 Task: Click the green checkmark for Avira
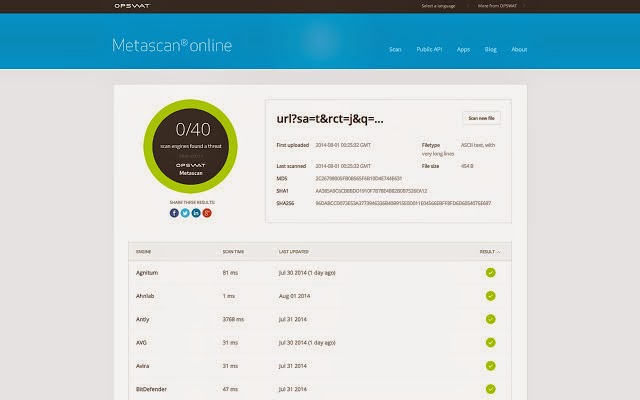coord(491,366)
